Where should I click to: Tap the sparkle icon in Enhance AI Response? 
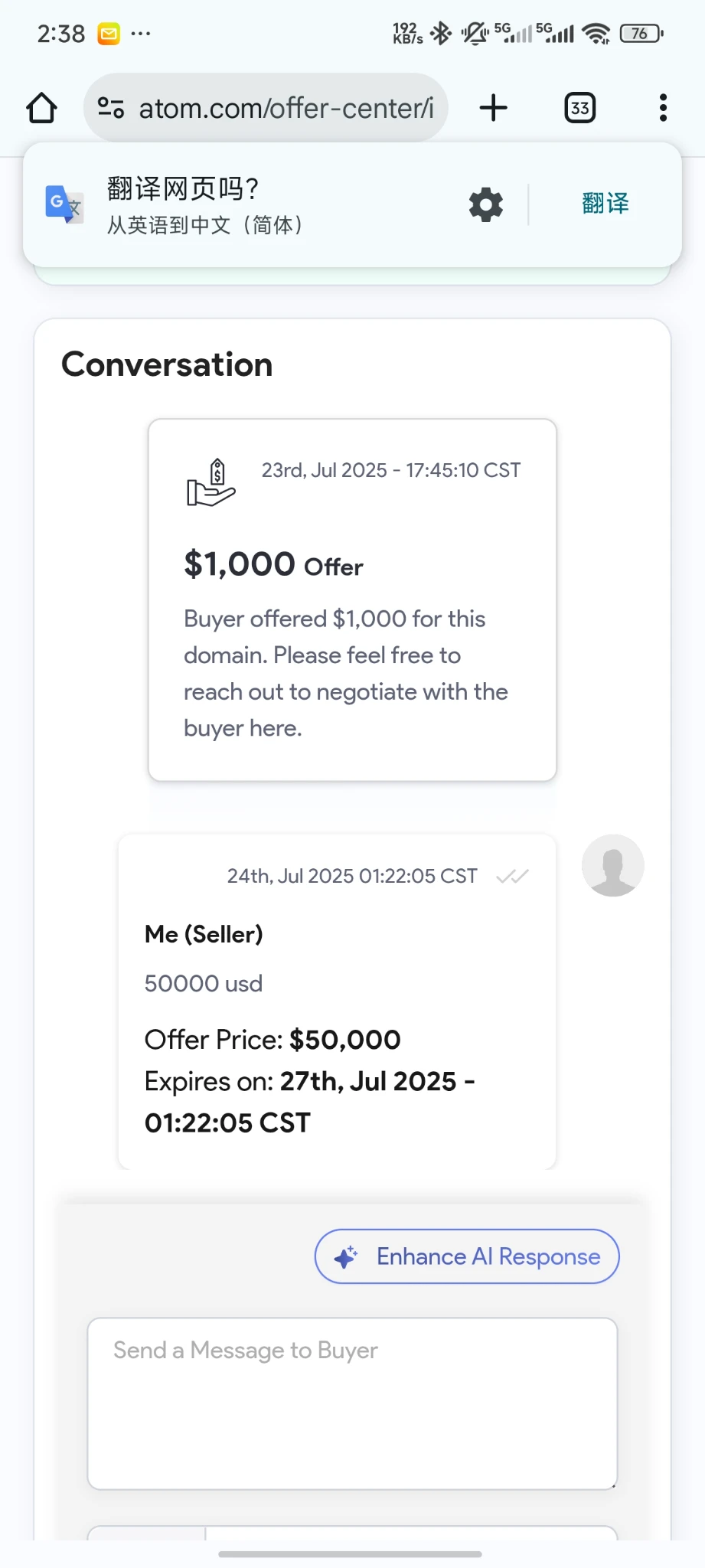click(346, 1256)
